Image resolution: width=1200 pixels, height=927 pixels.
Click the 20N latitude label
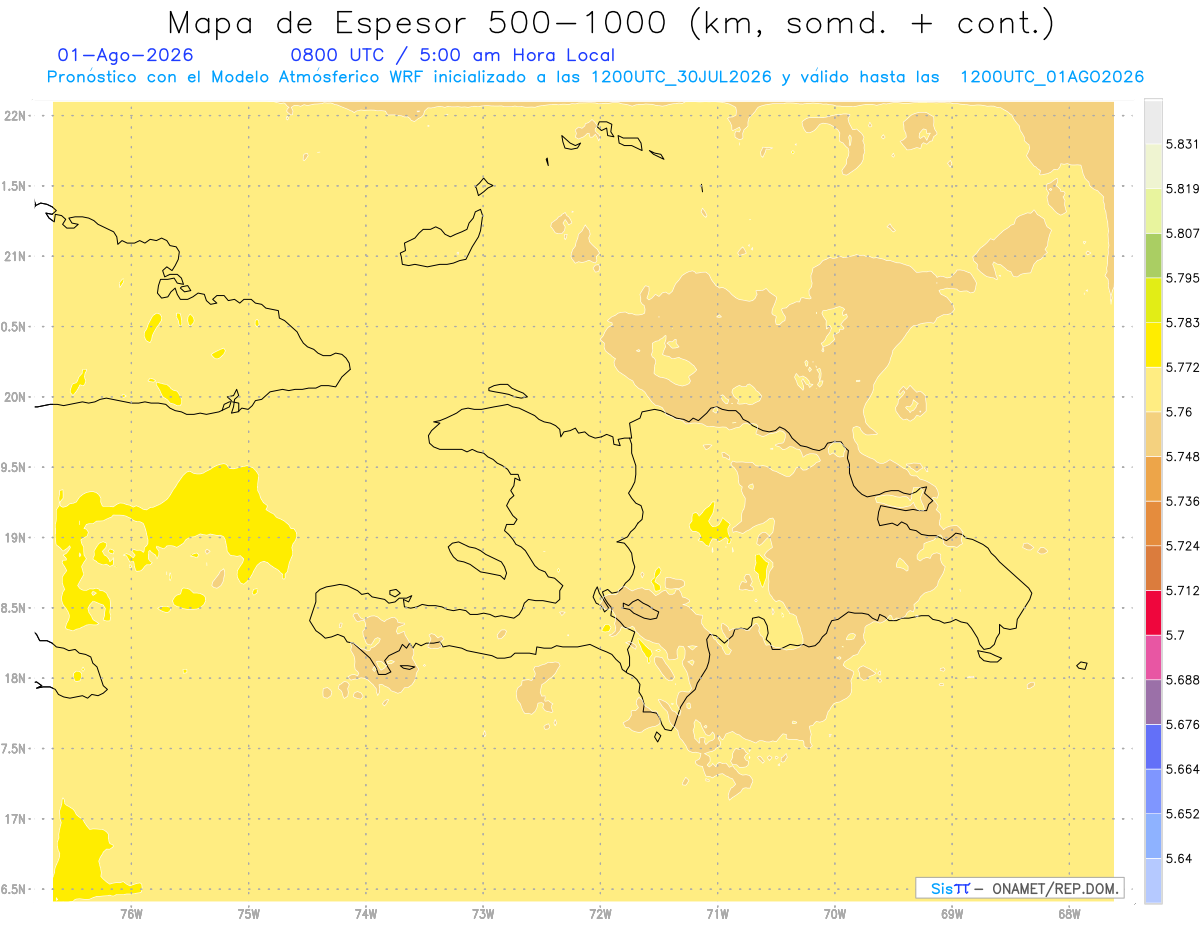[x=15, y=397]
